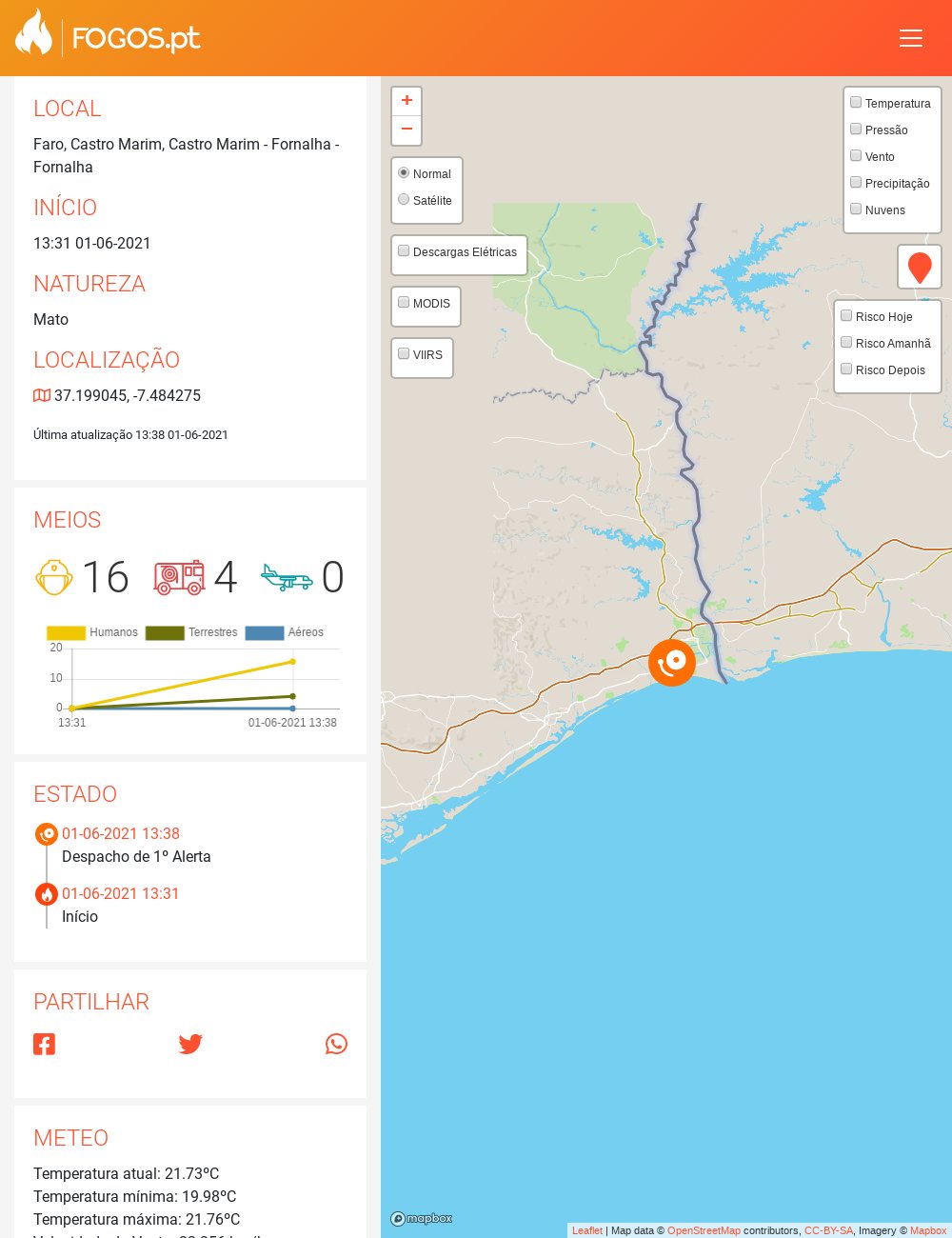Click the Humanos data point at 13:38

pyautogui.click(x=292, y=661)
